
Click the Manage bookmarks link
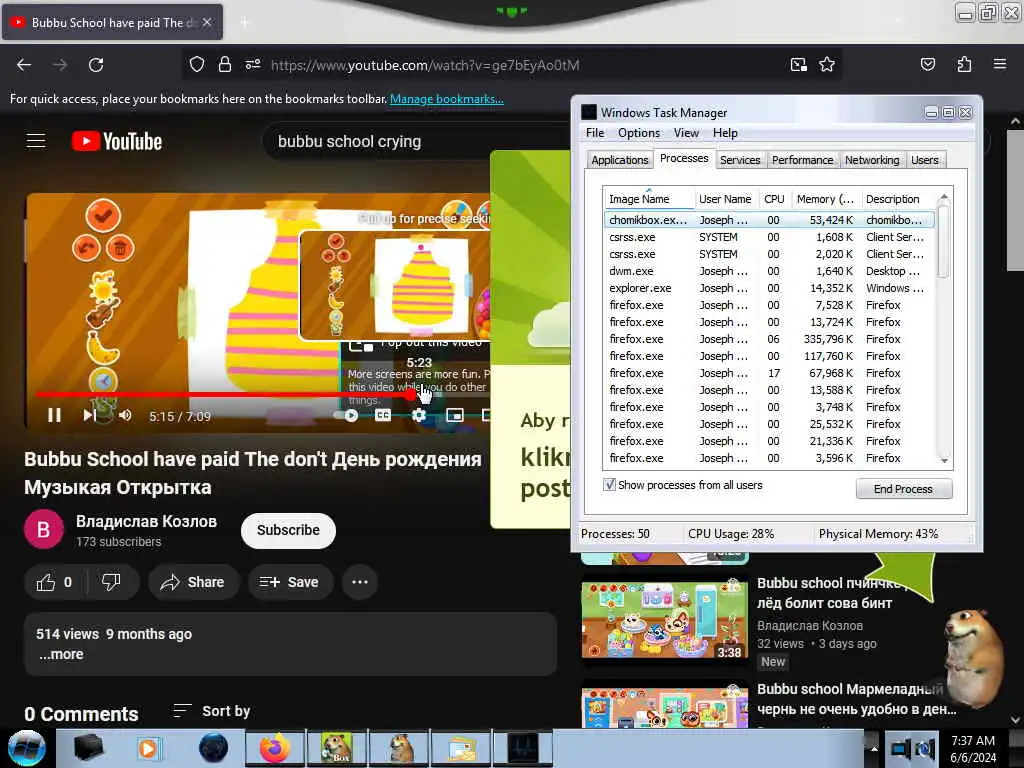click(x=447, y=99)
